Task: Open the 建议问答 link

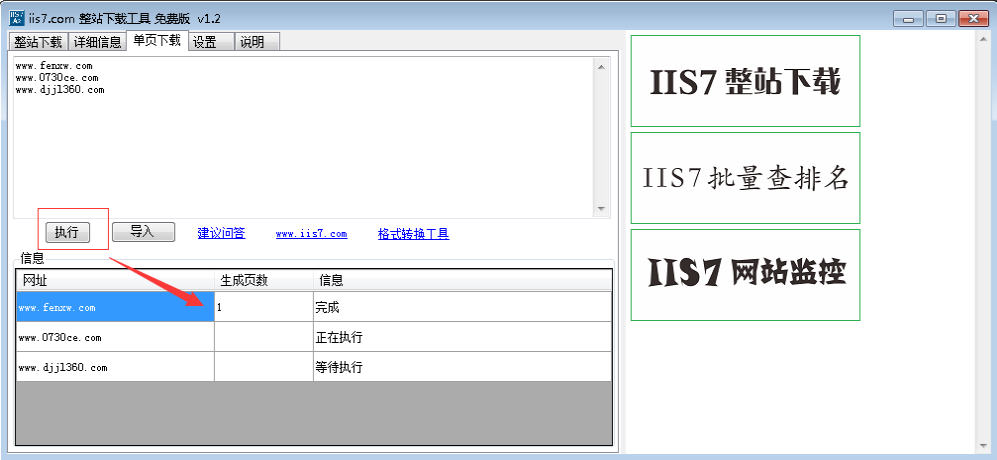Action: coord(221,233)
